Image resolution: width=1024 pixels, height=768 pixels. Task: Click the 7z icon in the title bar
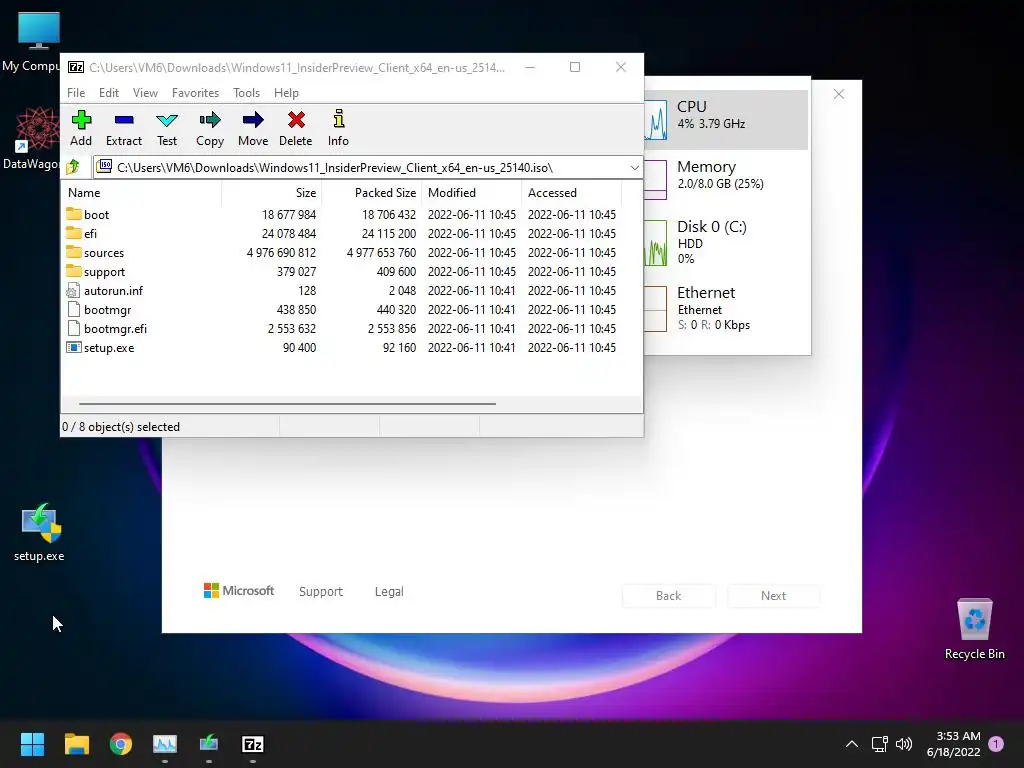tap(76, 67)
